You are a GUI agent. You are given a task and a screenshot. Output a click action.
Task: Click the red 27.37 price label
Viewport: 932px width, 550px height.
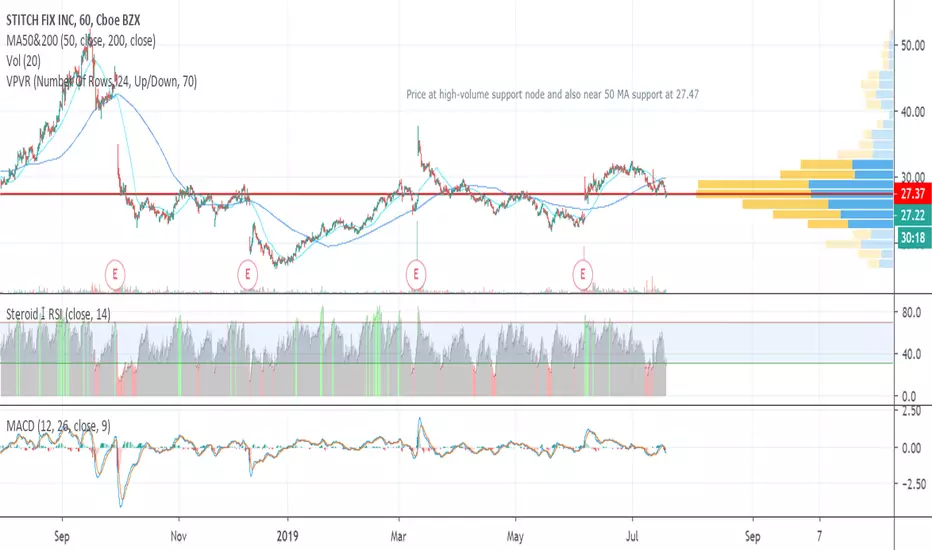click(912, 194)
